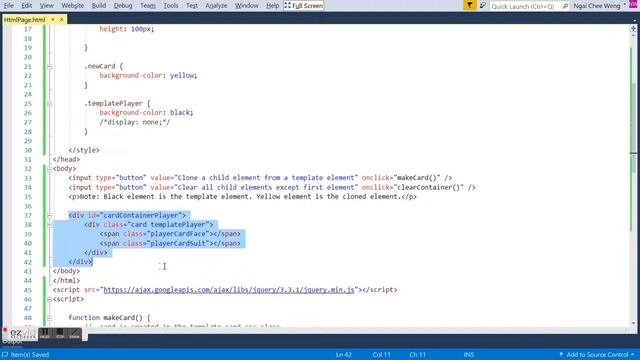
Task: Click the Ch 11 status entry
Action: pyautogui.click(x=417, y=355)
